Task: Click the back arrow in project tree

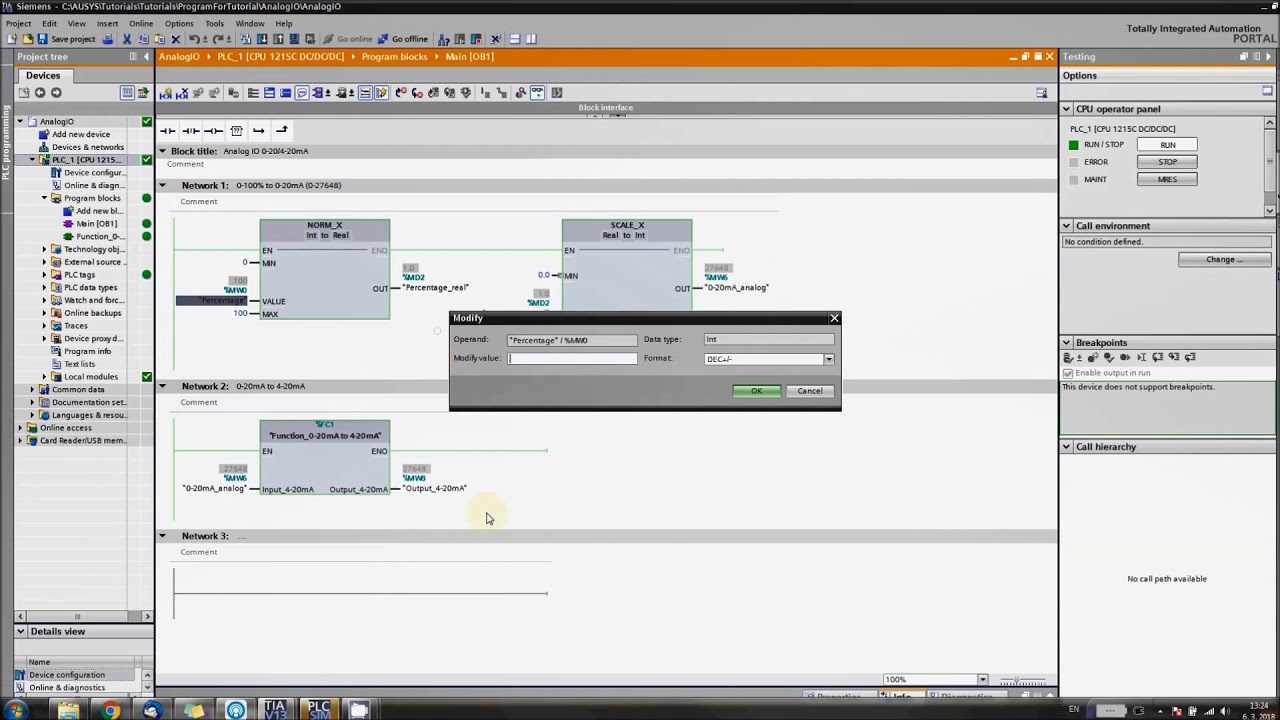Action: [x=40, y=93]
